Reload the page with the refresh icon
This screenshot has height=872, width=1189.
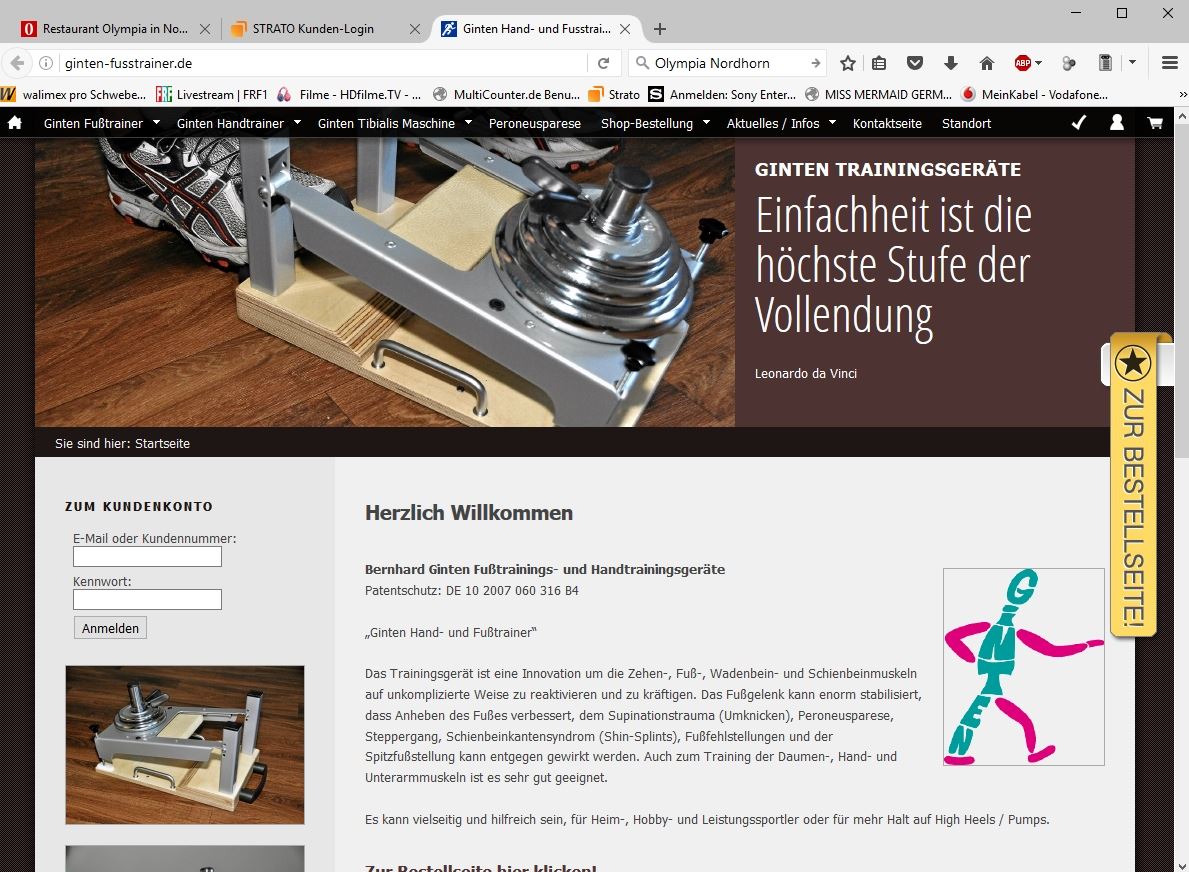pyautogui.click(x=603, y=63)
